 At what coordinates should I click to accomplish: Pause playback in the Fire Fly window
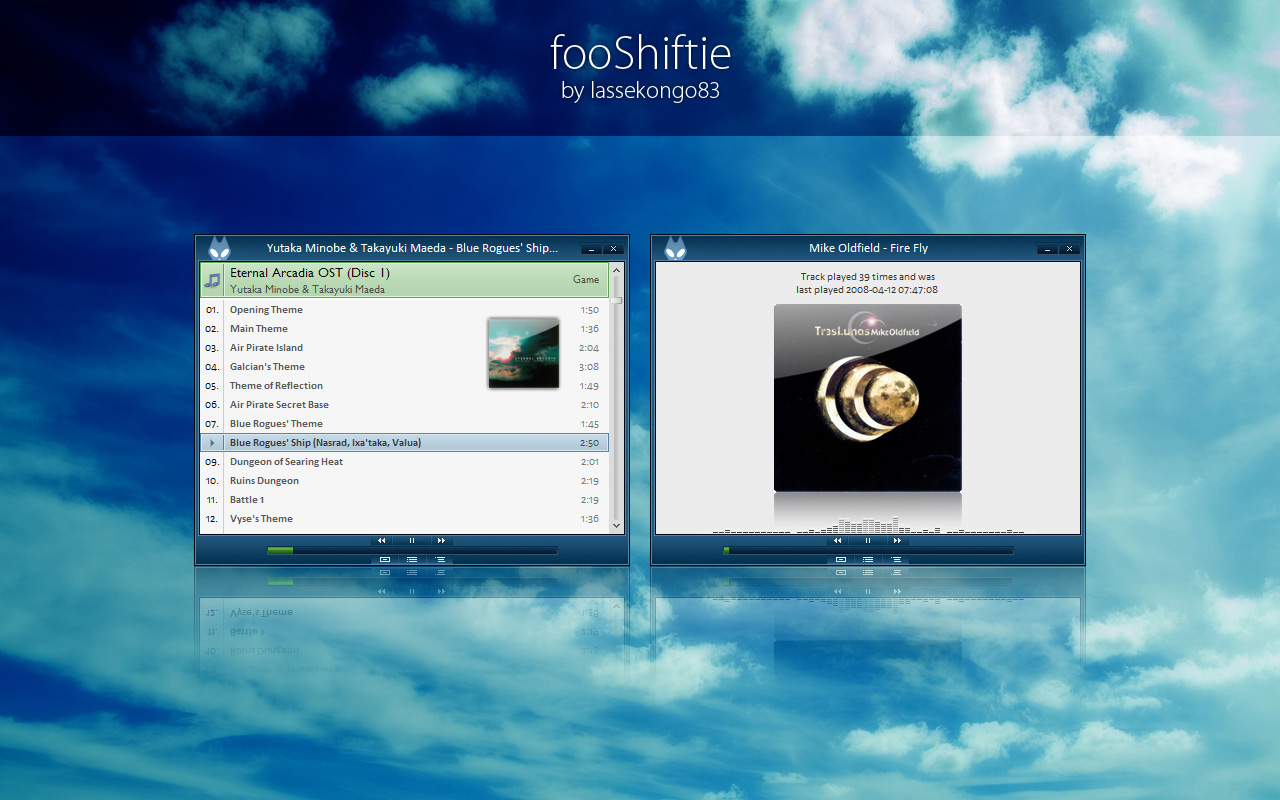click(x=868, y=540)
